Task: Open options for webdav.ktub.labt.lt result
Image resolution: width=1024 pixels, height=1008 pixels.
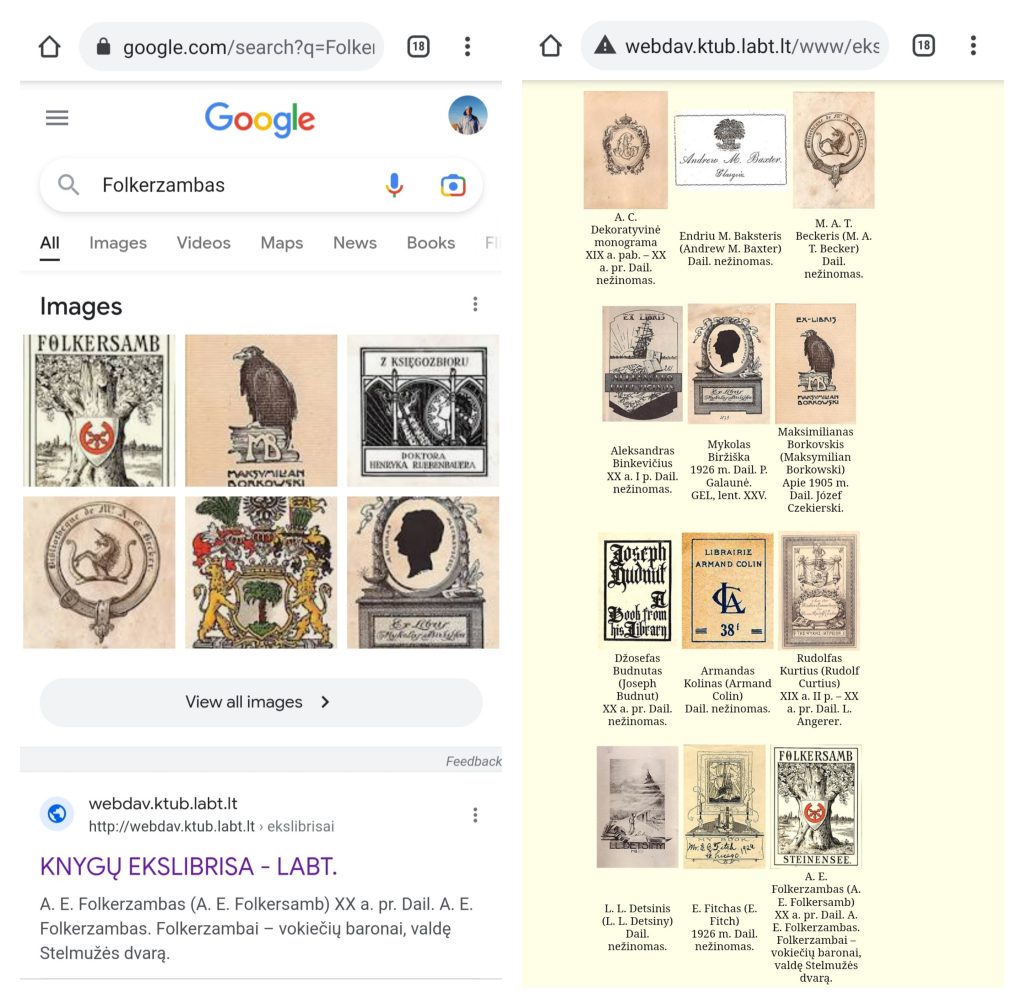Action: [475, 815]
